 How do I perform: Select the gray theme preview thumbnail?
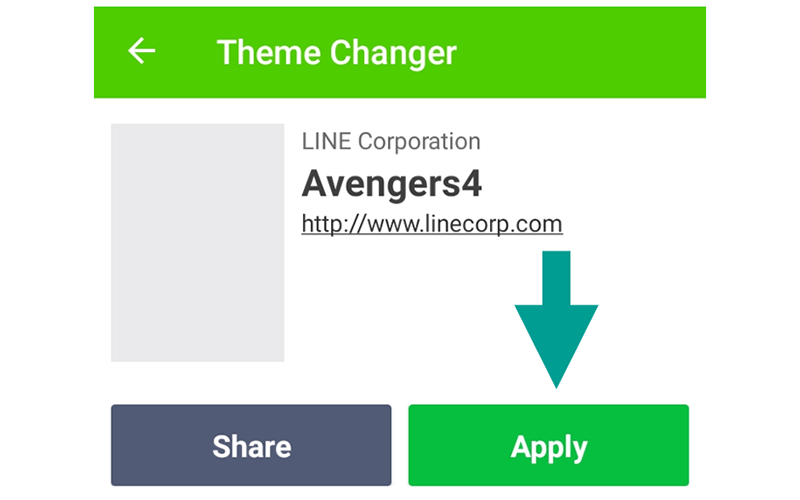(x=197, y=242)
